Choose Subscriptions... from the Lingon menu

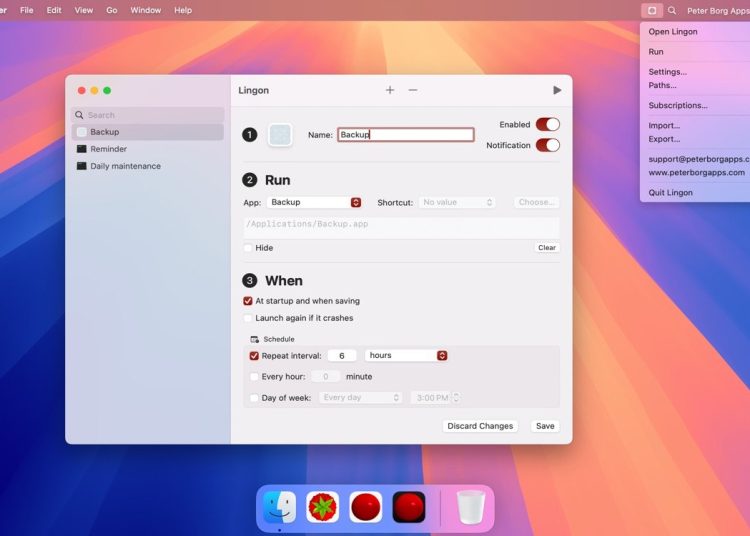click(x=677, y=105)
